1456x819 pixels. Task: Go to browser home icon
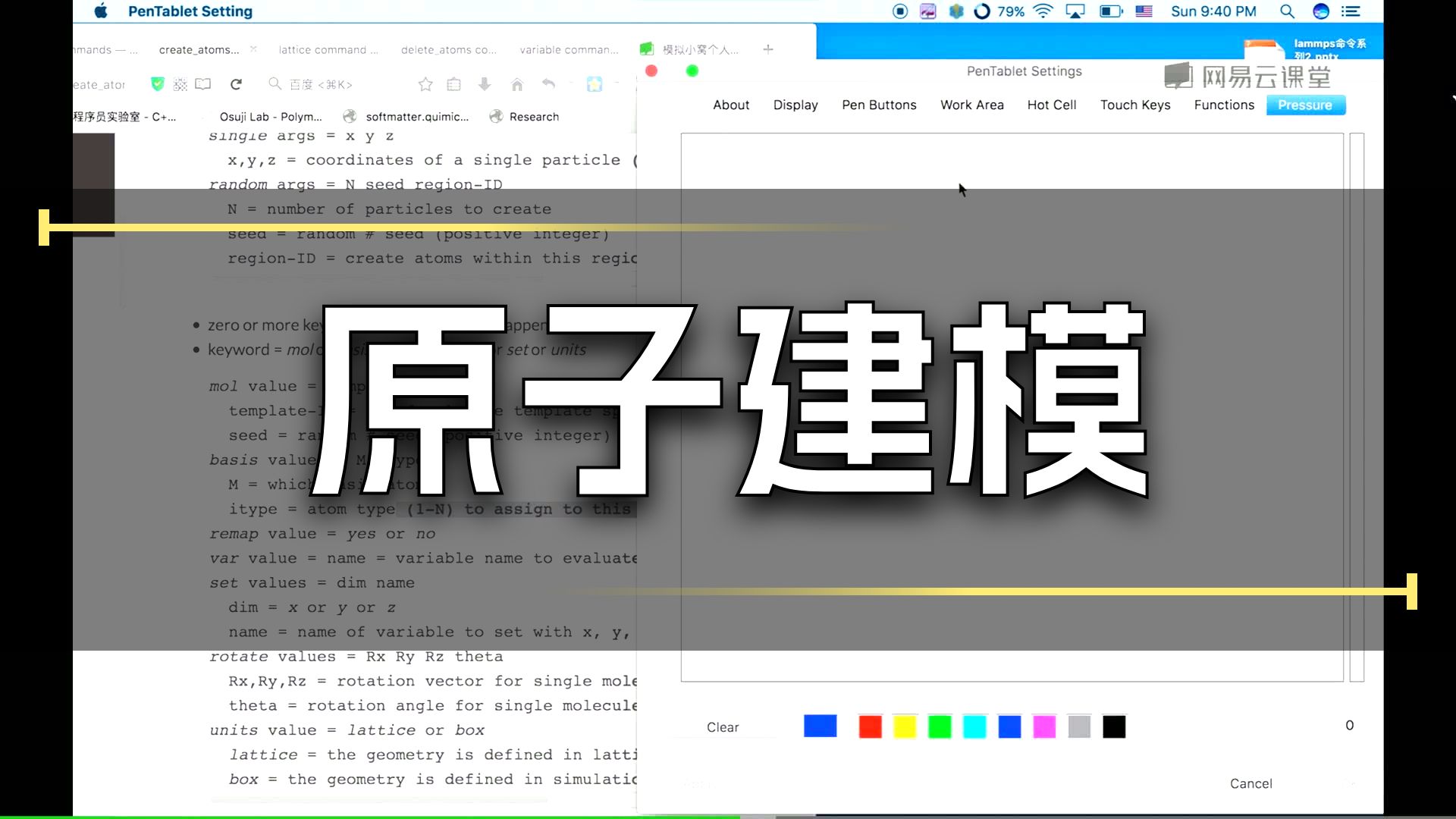pyautogui.click(x=517, y=84)
